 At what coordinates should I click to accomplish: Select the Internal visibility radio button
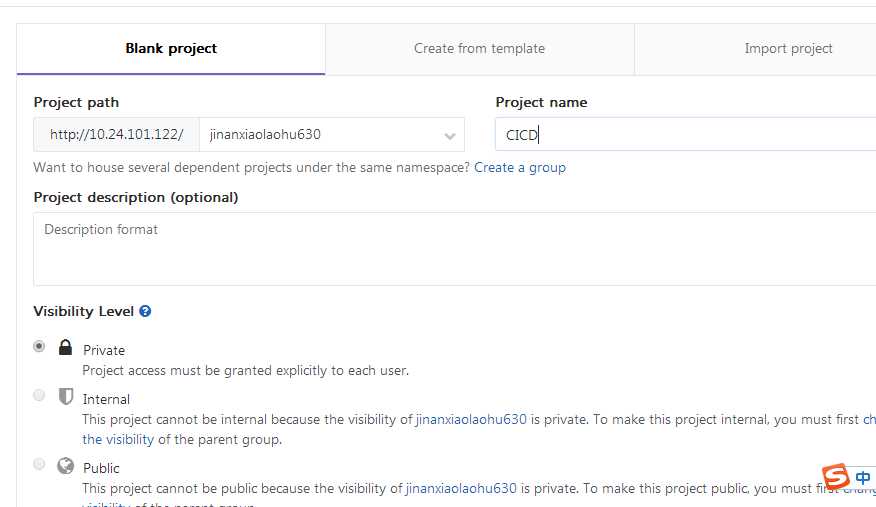tap(39, 395)
